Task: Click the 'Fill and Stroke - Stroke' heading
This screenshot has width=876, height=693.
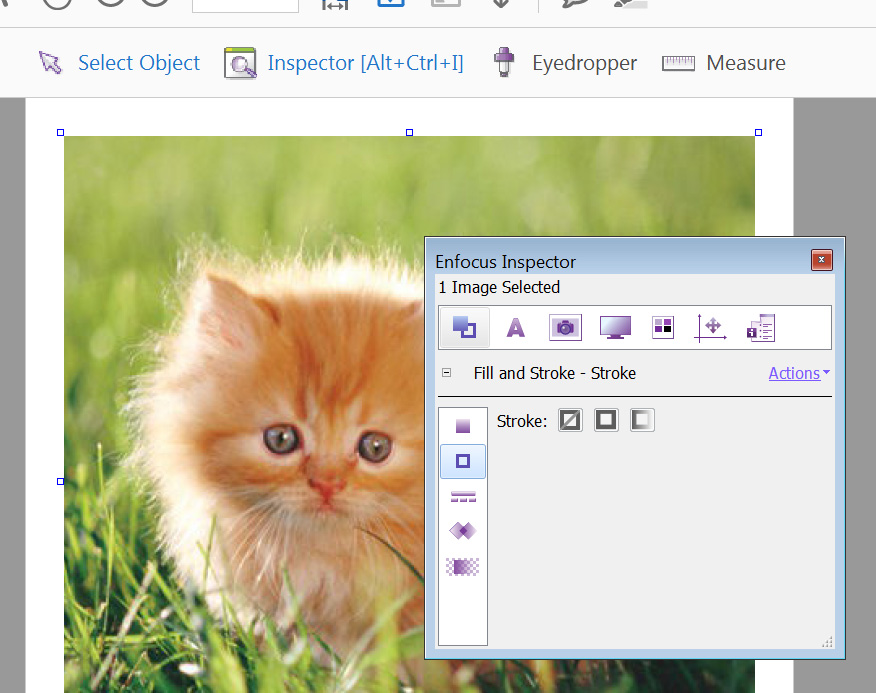Action: [555, 373]
